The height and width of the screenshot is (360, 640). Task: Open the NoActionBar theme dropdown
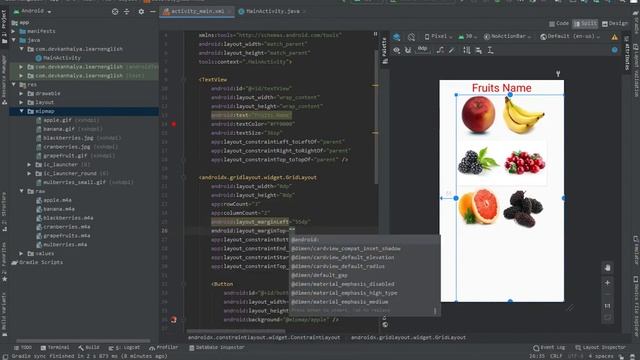pyautogui.click(x=507, y=37)
